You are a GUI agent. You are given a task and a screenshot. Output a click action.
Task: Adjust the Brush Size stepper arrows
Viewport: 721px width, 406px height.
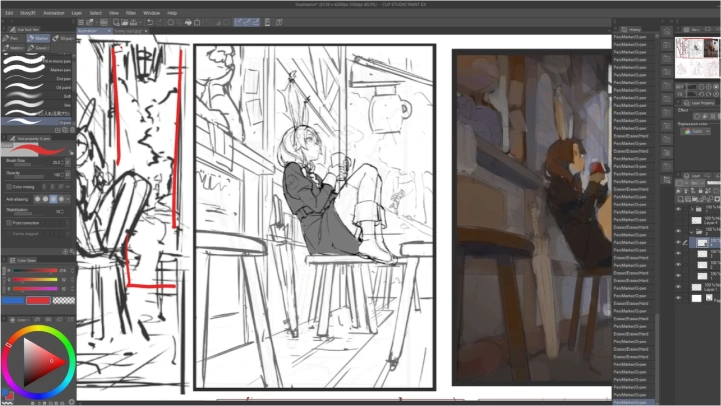point(62,162)
